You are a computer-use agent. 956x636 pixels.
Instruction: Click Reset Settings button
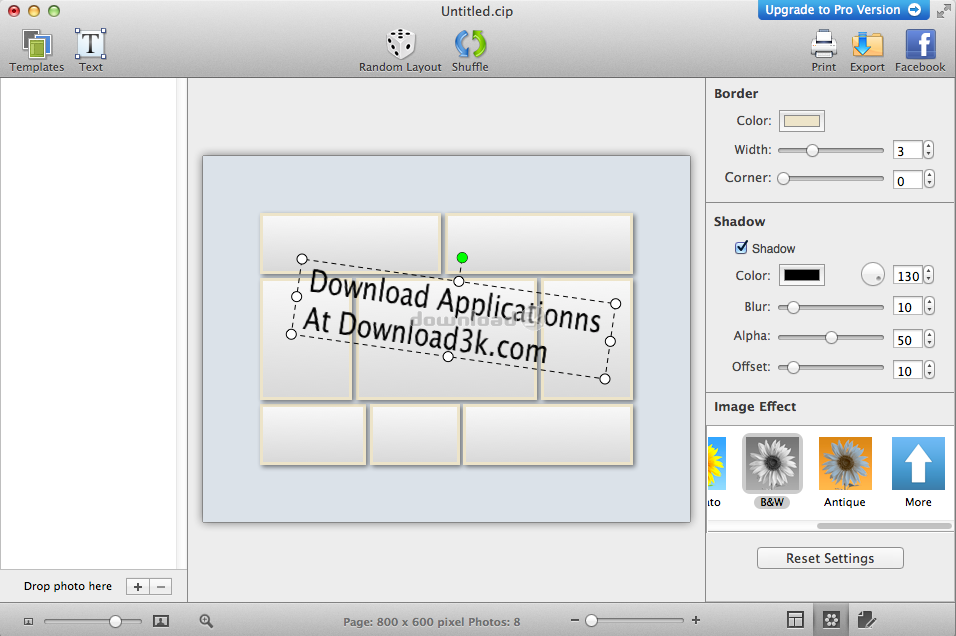pyautogui.click(x=830, y=558)
